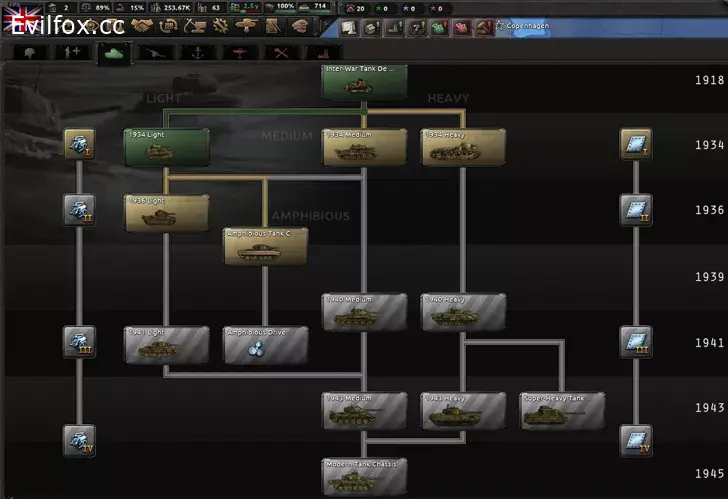Pick the 1940 Medium tank technology

364,312
